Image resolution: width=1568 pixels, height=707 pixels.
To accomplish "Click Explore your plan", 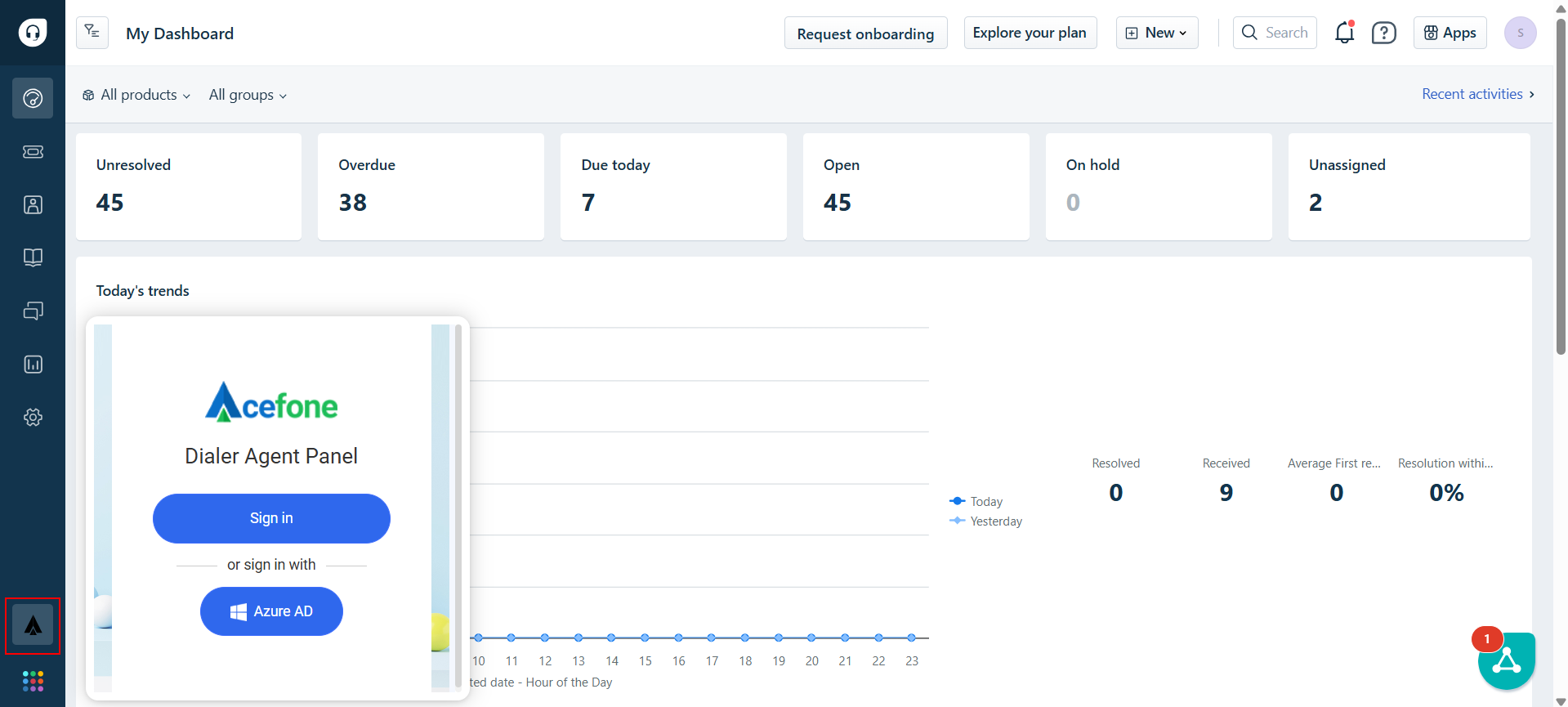I will pyautogui.click(x=1030, y=33).
